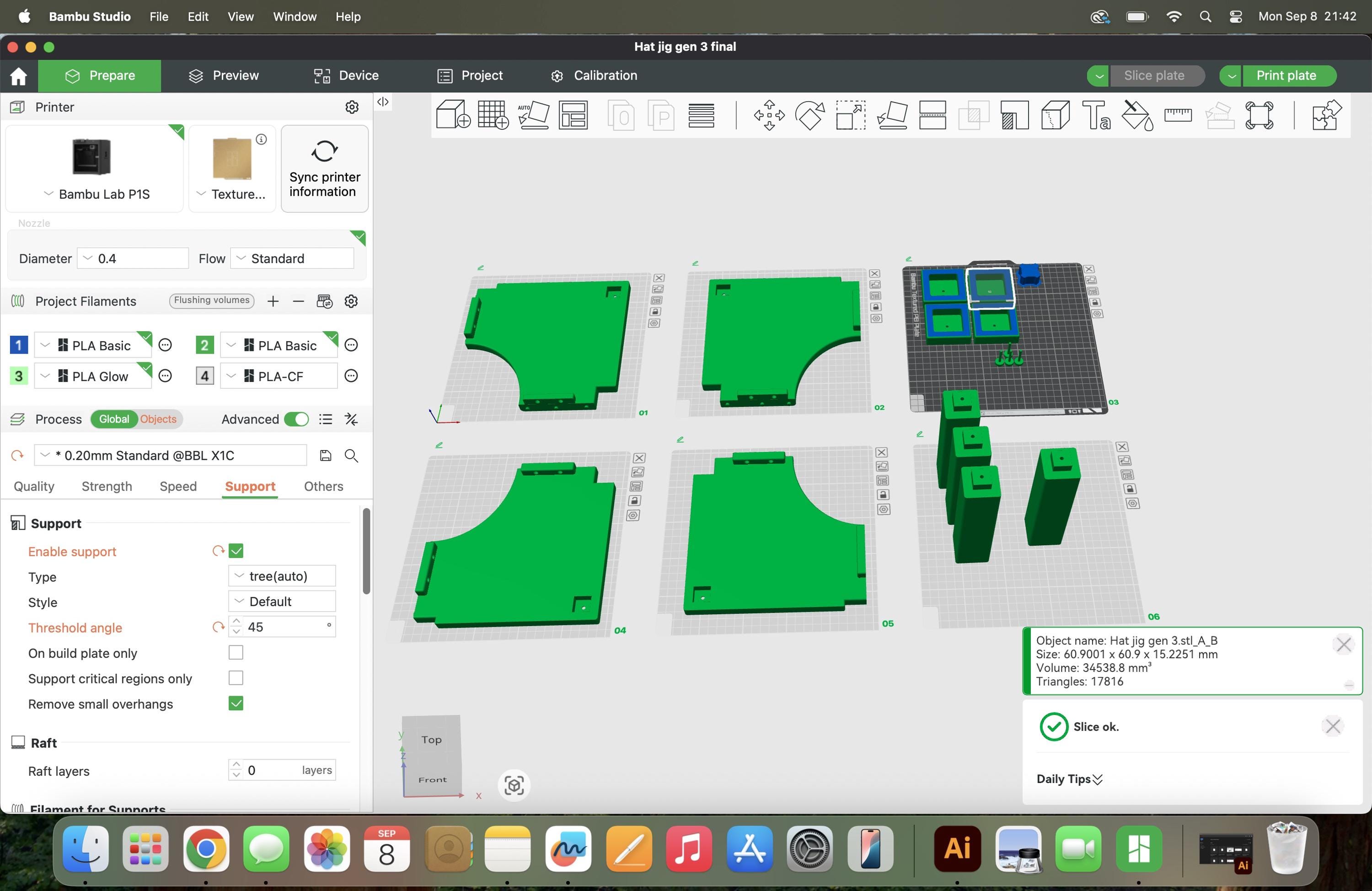Click the Assembly view icon
This screenshot has height=891, width=1372.
pos(1326,115)
